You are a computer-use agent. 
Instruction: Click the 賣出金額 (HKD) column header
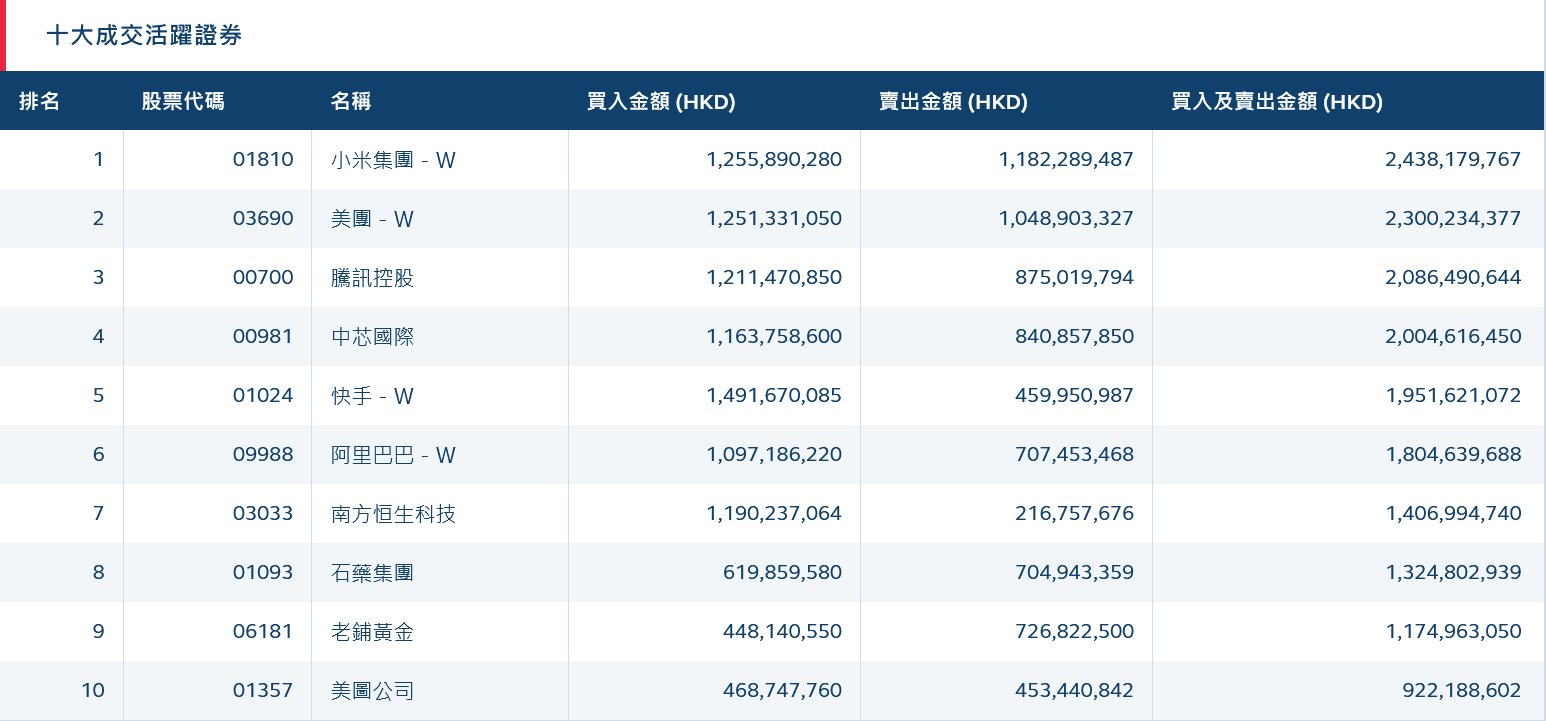(953, 101)
